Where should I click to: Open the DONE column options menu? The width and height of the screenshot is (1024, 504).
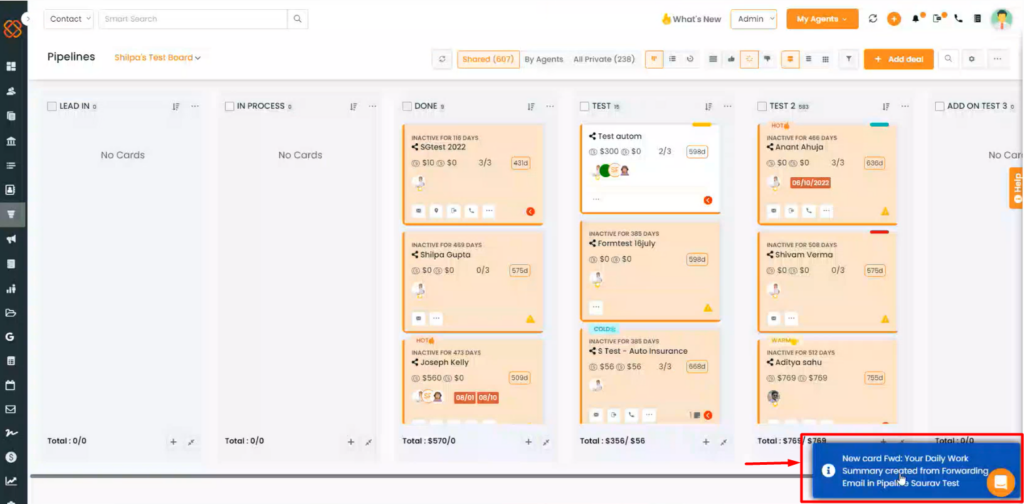(x=550, y=106)
